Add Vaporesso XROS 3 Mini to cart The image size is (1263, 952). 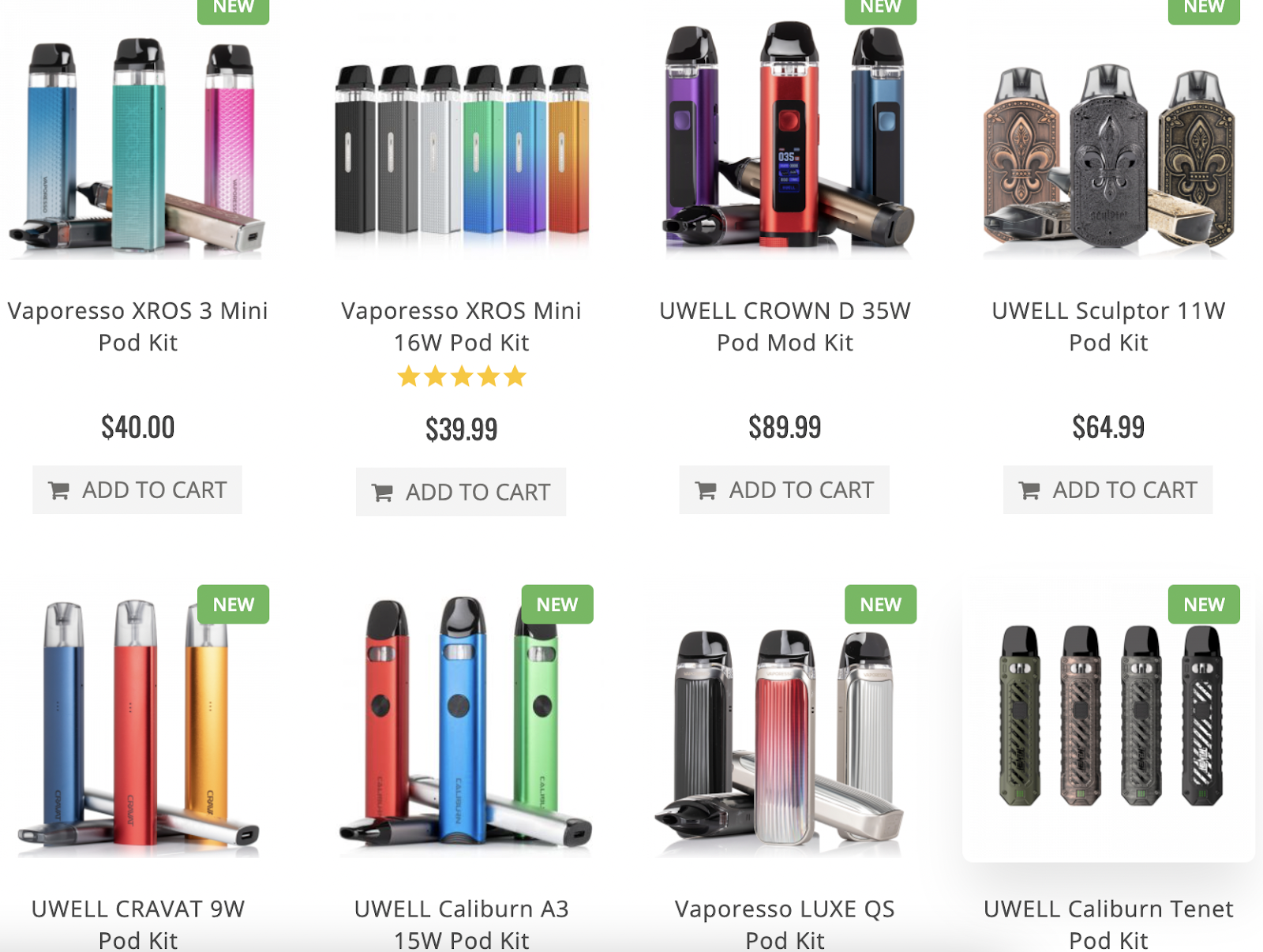[x=137, y=490]
